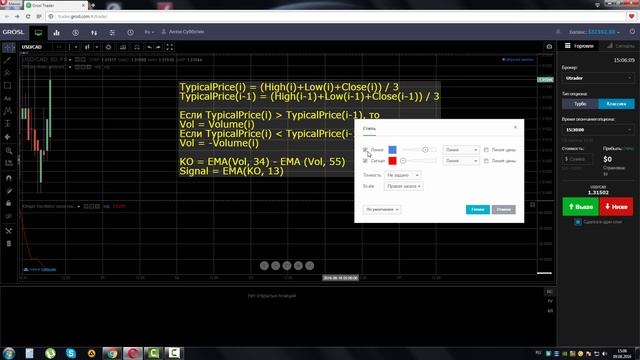The width and height of the screenshot is (640, 360).
Task: Click the magnet mode icon in left toolbar
Action: [9, 178]
